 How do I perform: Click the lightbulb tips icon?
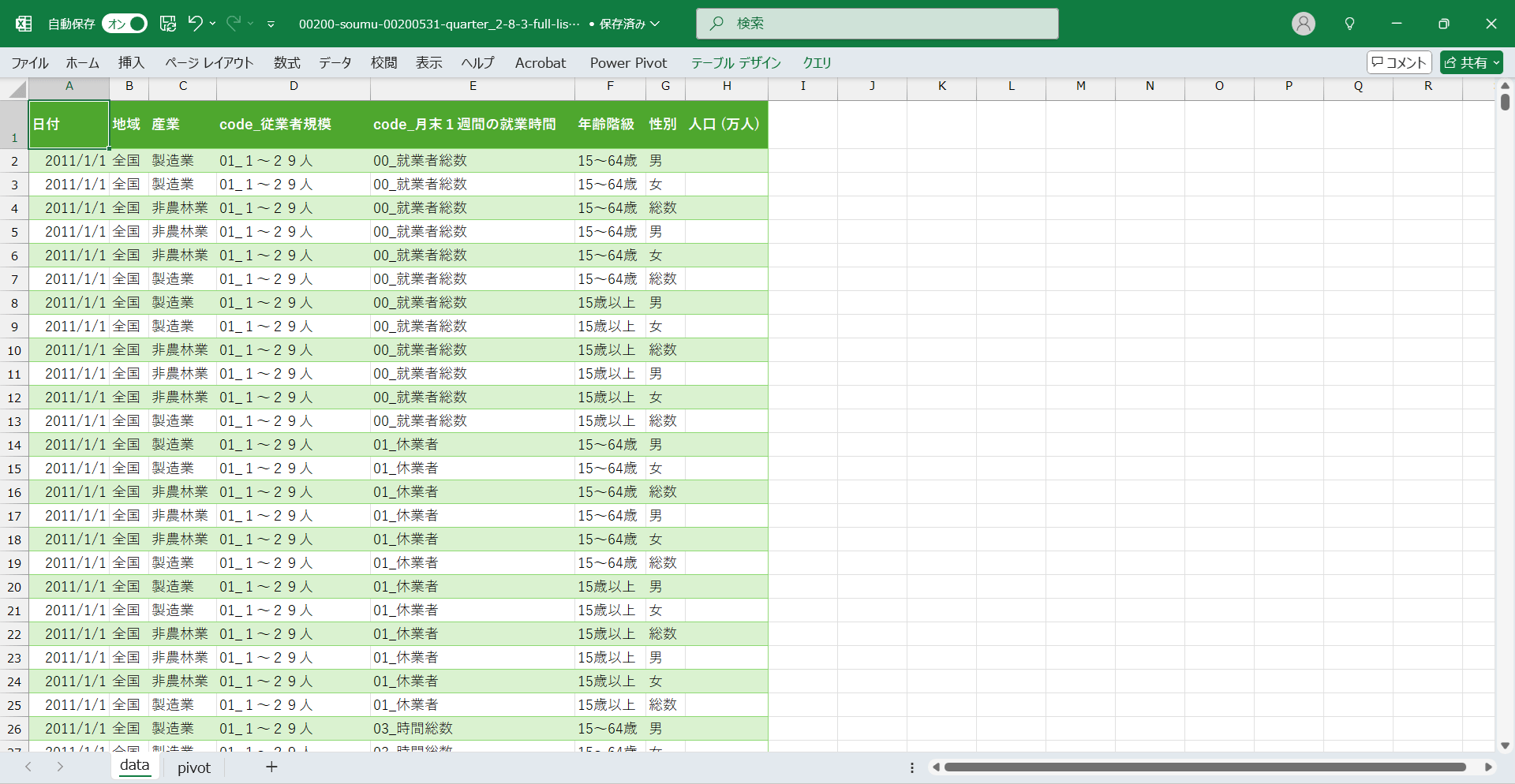(x=1349, y=24)
